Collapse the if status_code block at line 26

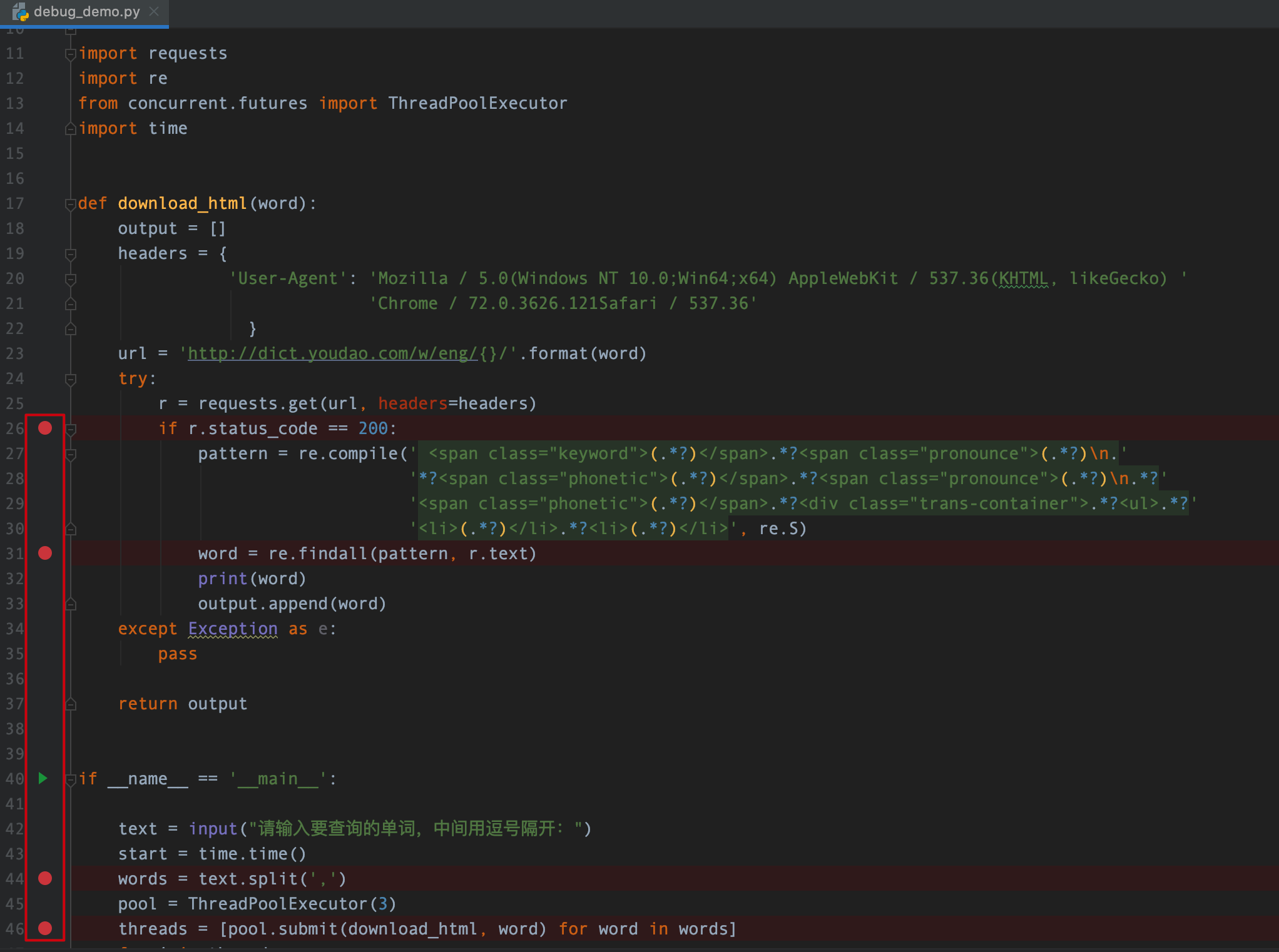tap(71, 430)
